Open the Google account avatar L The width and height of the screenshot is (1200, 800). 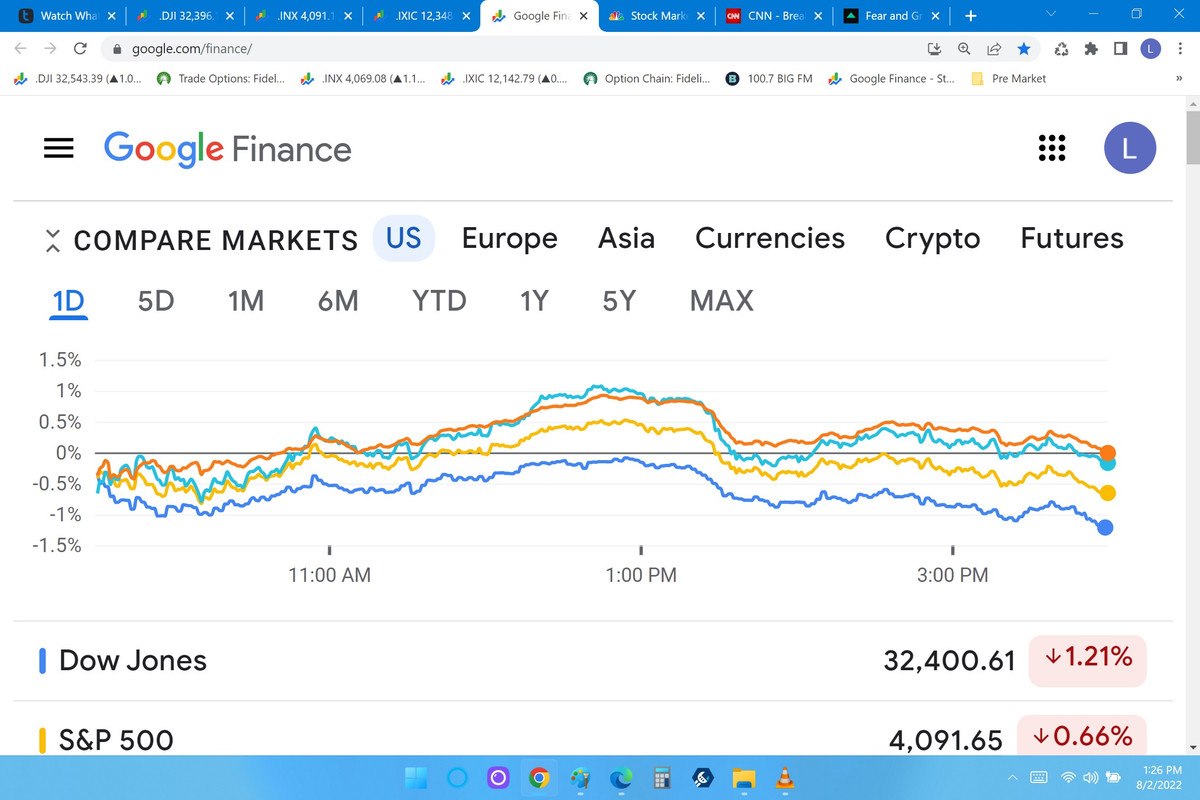coord(1129,149)
